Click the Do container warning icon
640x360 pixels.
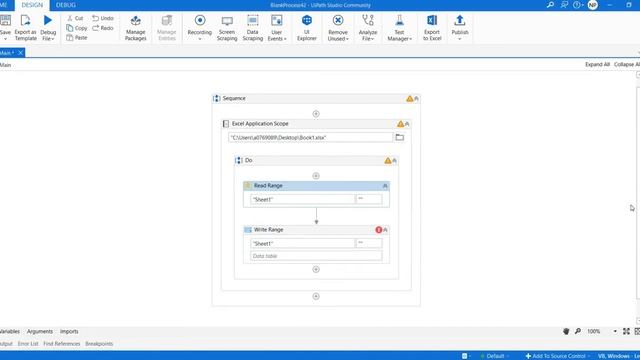pyautogui.click(x=388, y=160)
